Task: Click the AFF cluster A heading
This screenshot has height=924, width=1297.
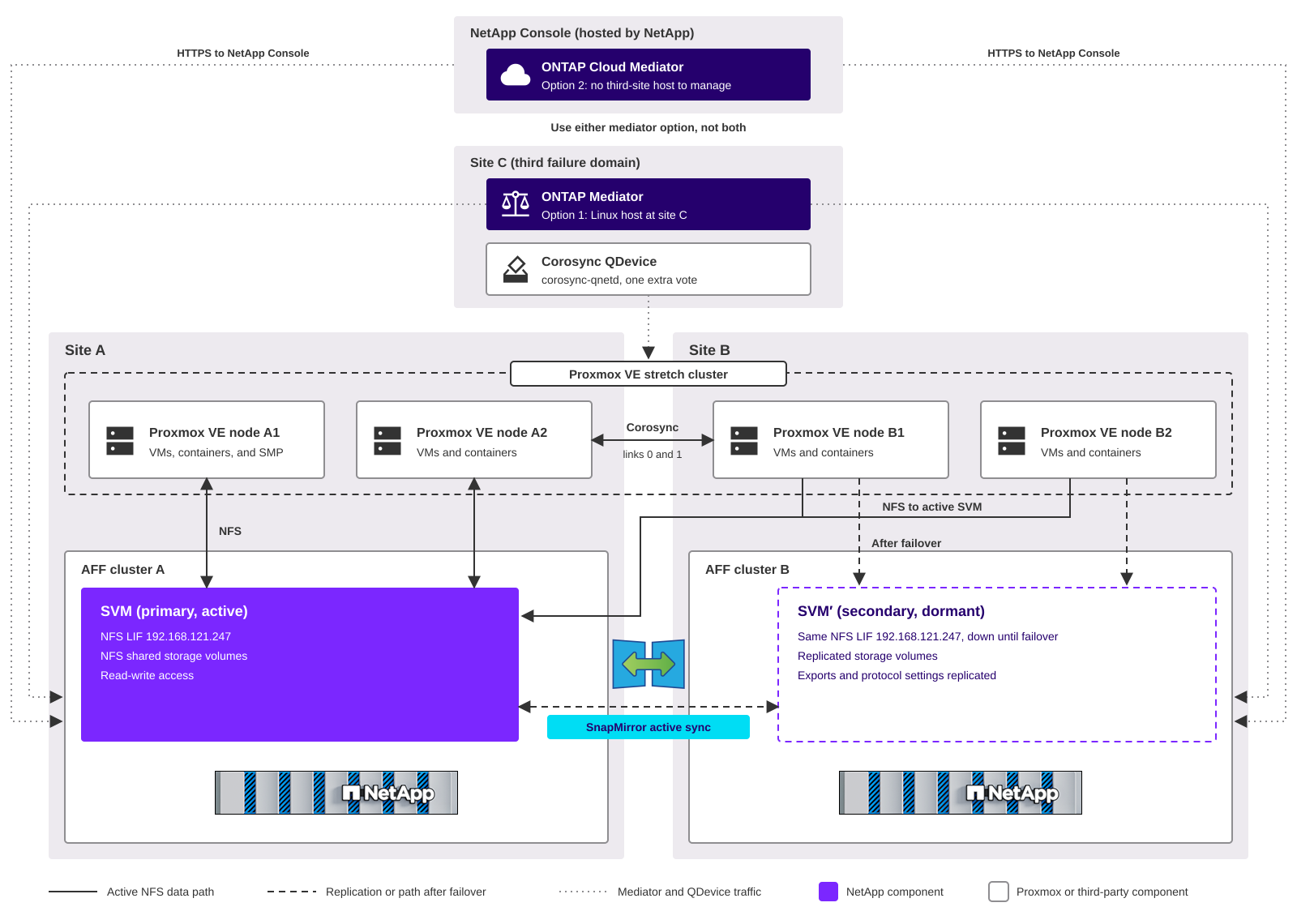Action: click(x=122, y=570)
